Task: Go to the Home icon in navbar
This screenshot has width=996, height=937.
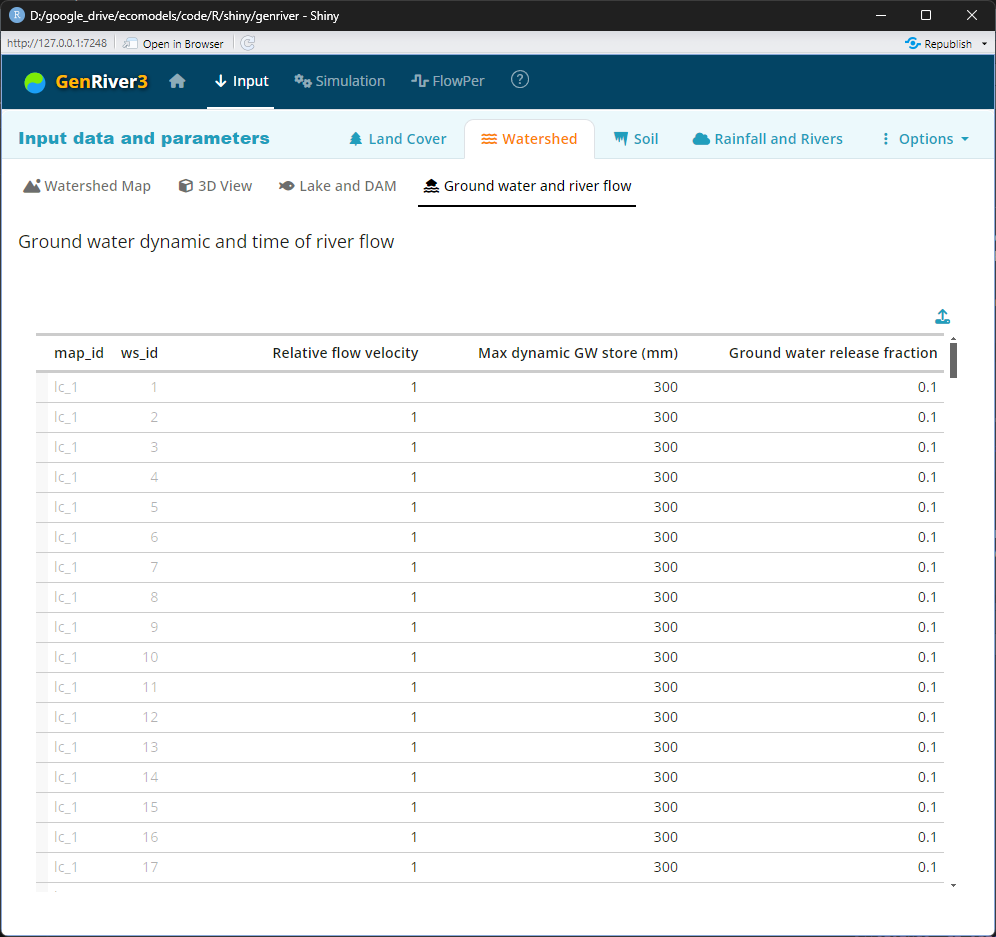Action: coord(177,81)
